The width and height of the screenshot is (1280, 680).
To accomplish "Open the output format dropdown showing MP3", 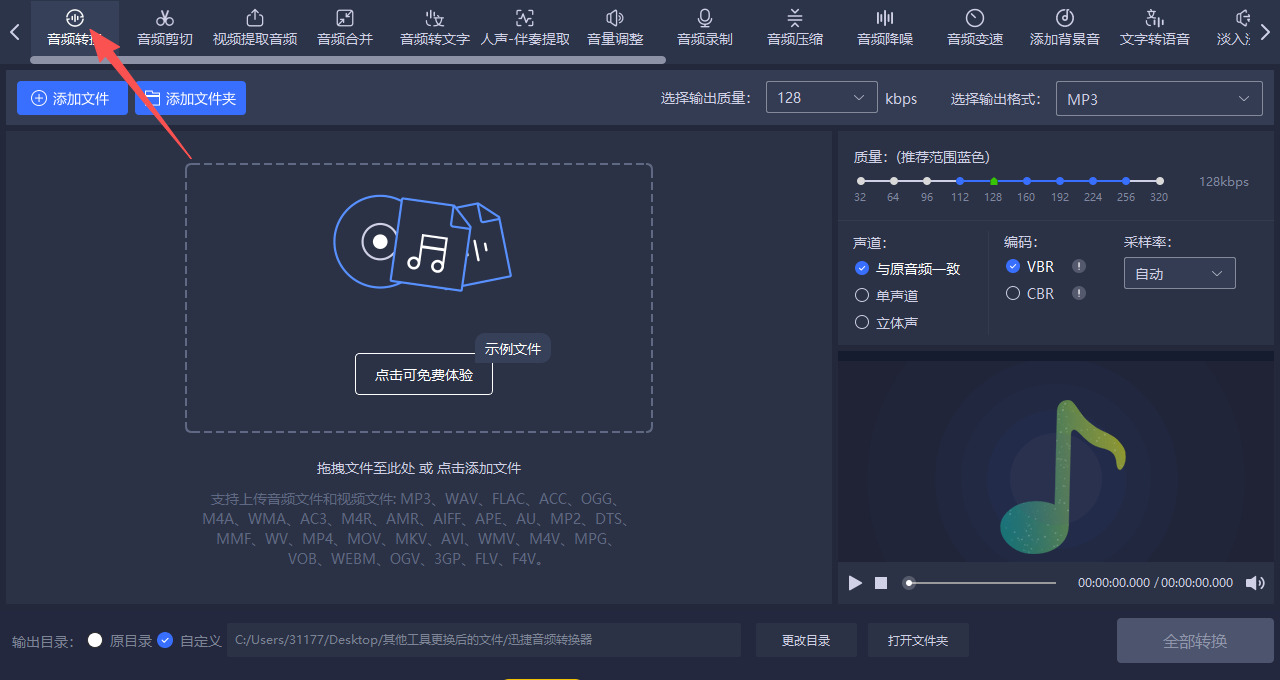I will click(1158, 98).
